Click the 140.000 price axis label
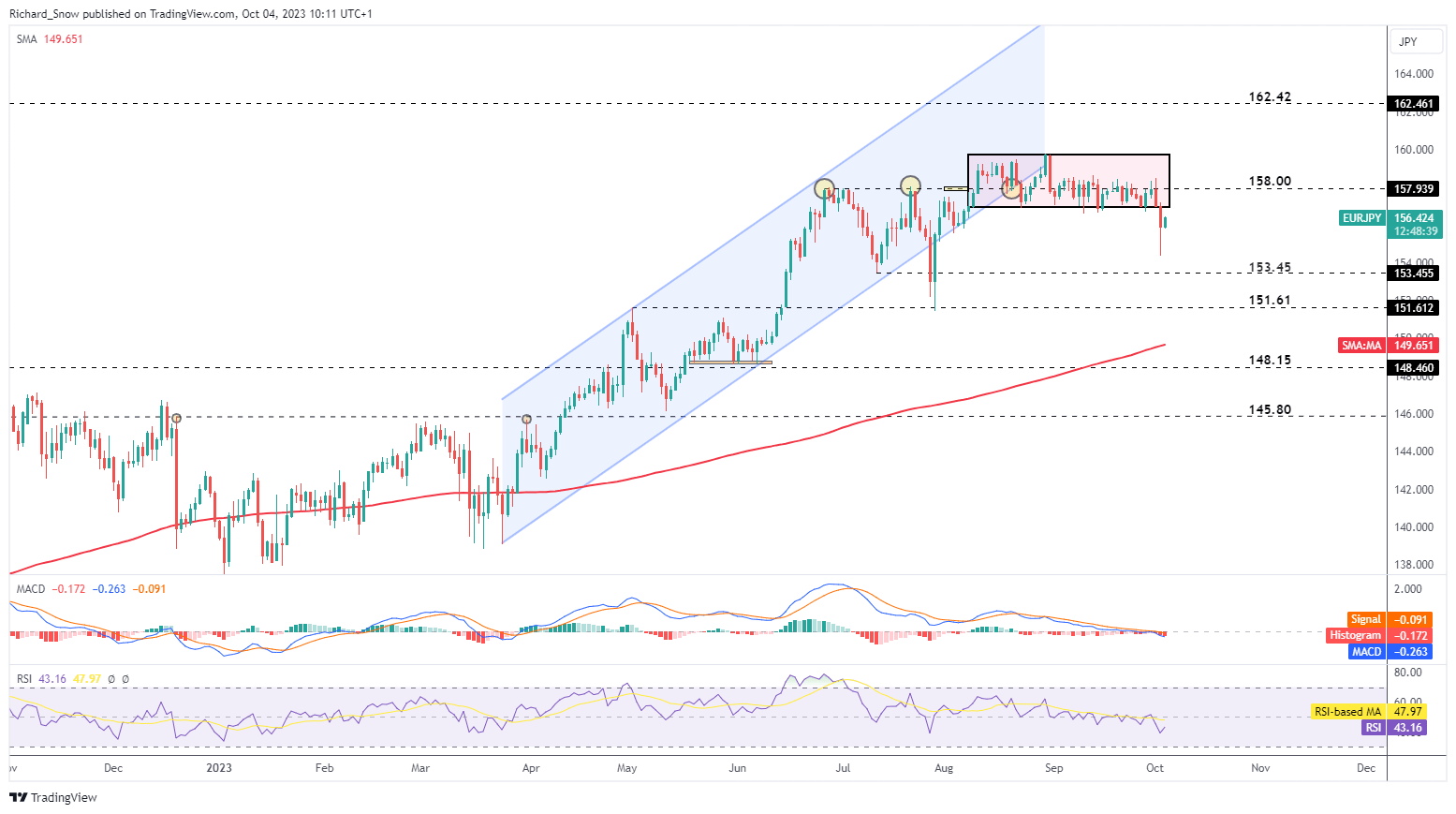 1414,527
